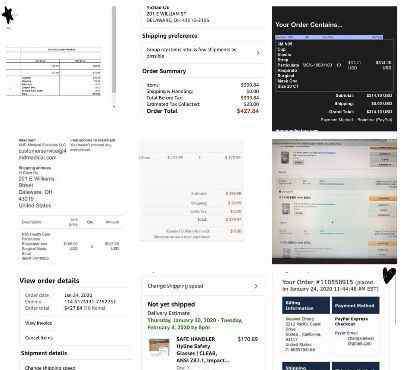403x370 pixels.
Task: Click the View order details heading
Action: point(49,281)
